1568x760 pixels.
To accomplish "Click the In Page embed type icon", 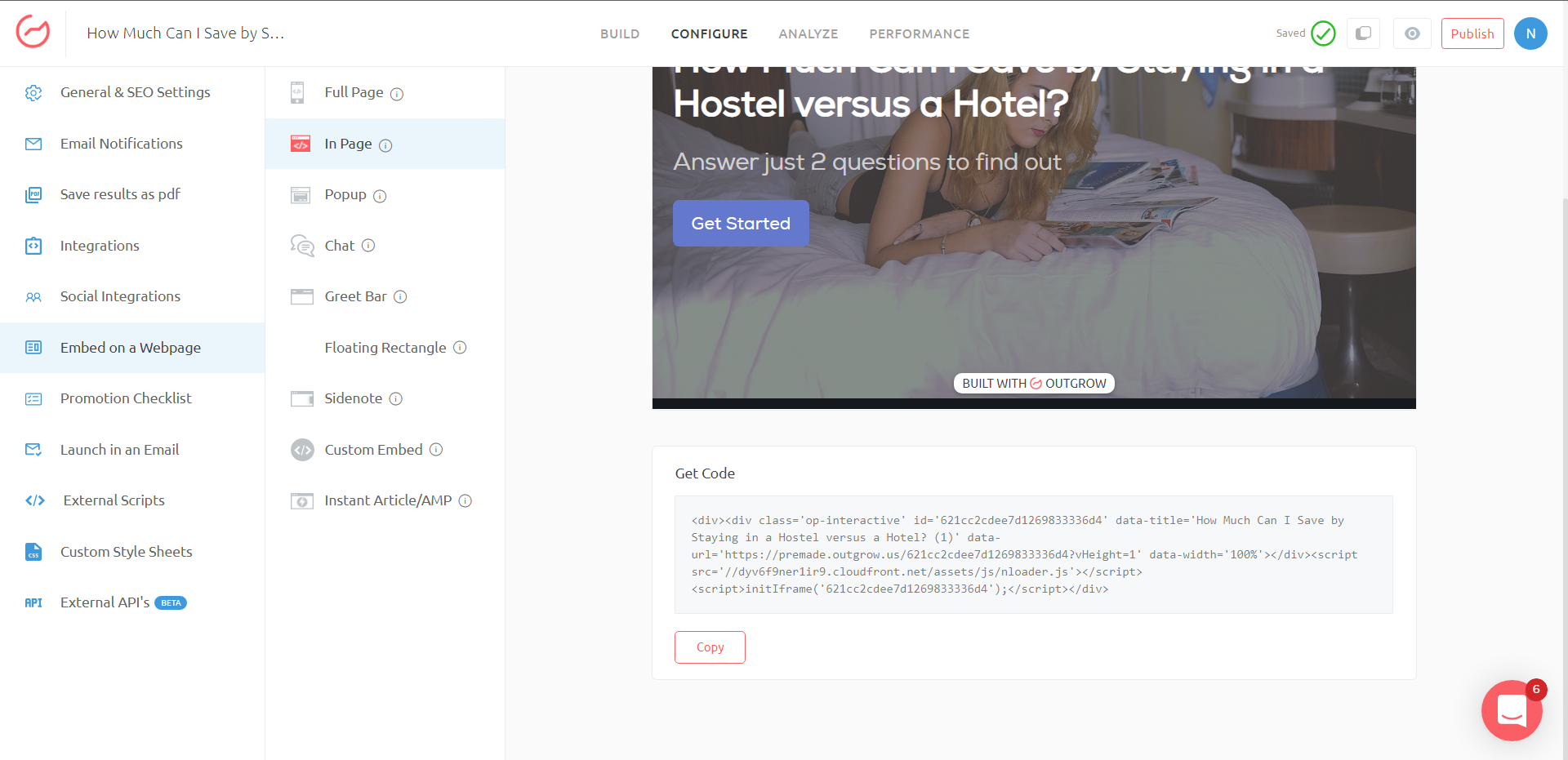I will click(301, 144).
